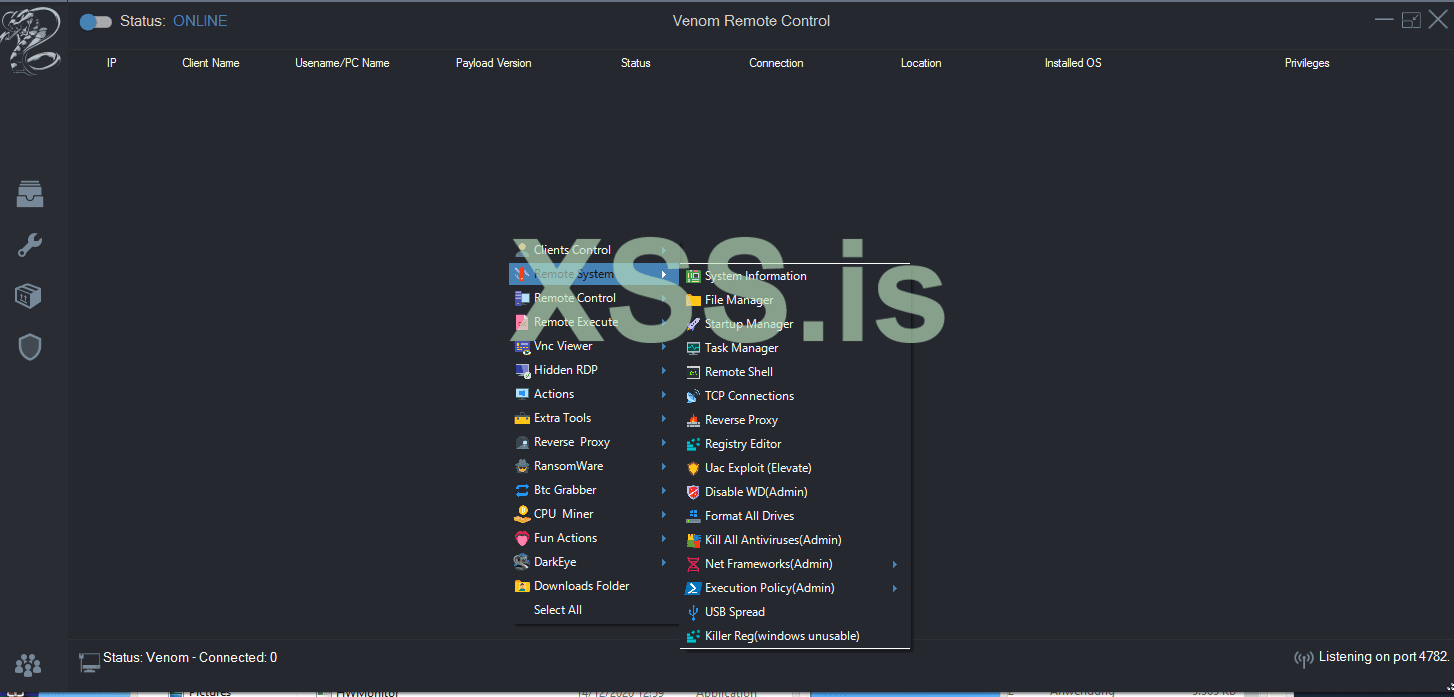Open the wrench tools sidebar icon
This screenshot has height=697, width=1454.
click(30, 245)
